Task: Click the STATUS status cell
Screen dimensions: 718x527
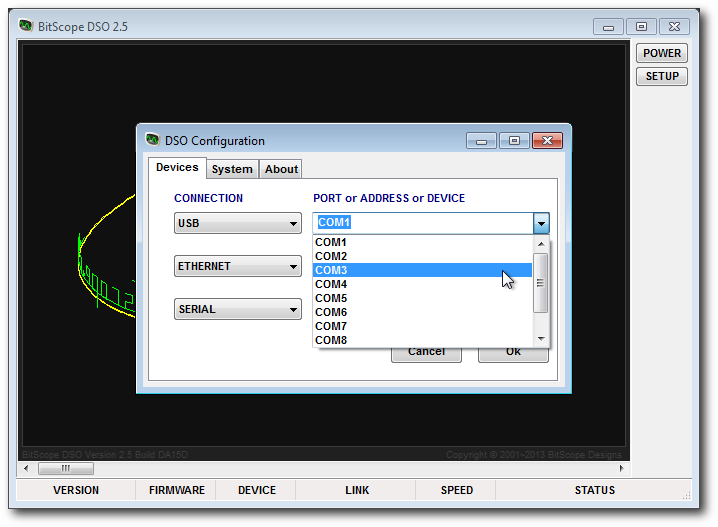Action: click(x=594, y=490)
